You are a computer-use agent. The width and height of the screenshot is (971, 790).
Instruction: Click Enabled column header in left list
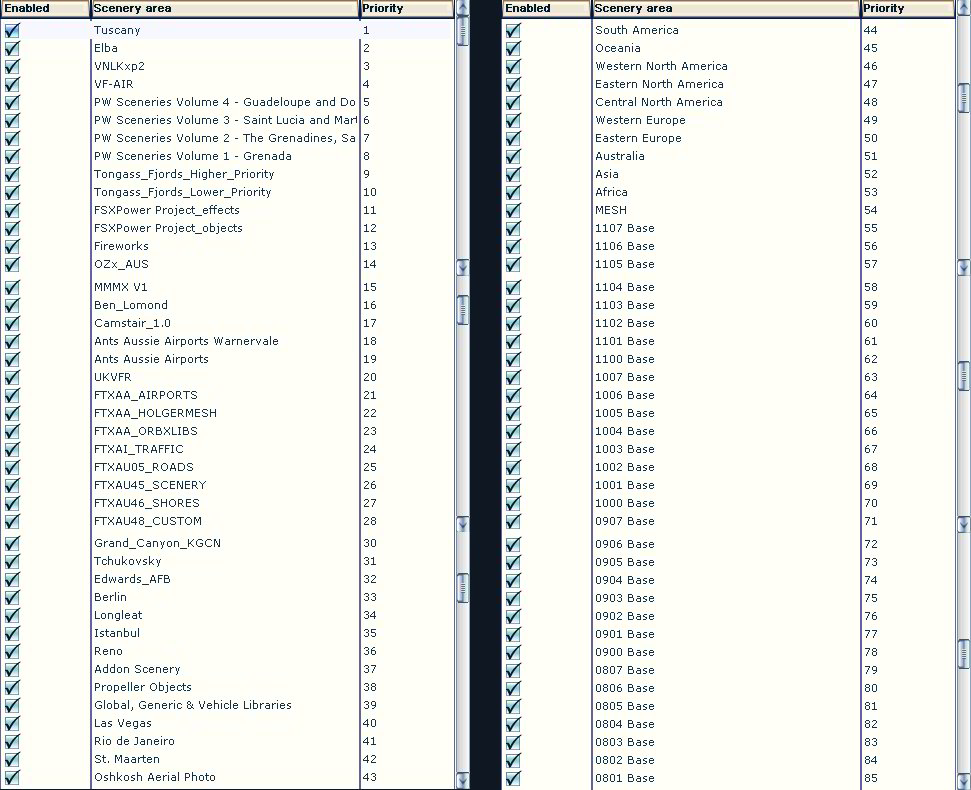pos(45,8)
